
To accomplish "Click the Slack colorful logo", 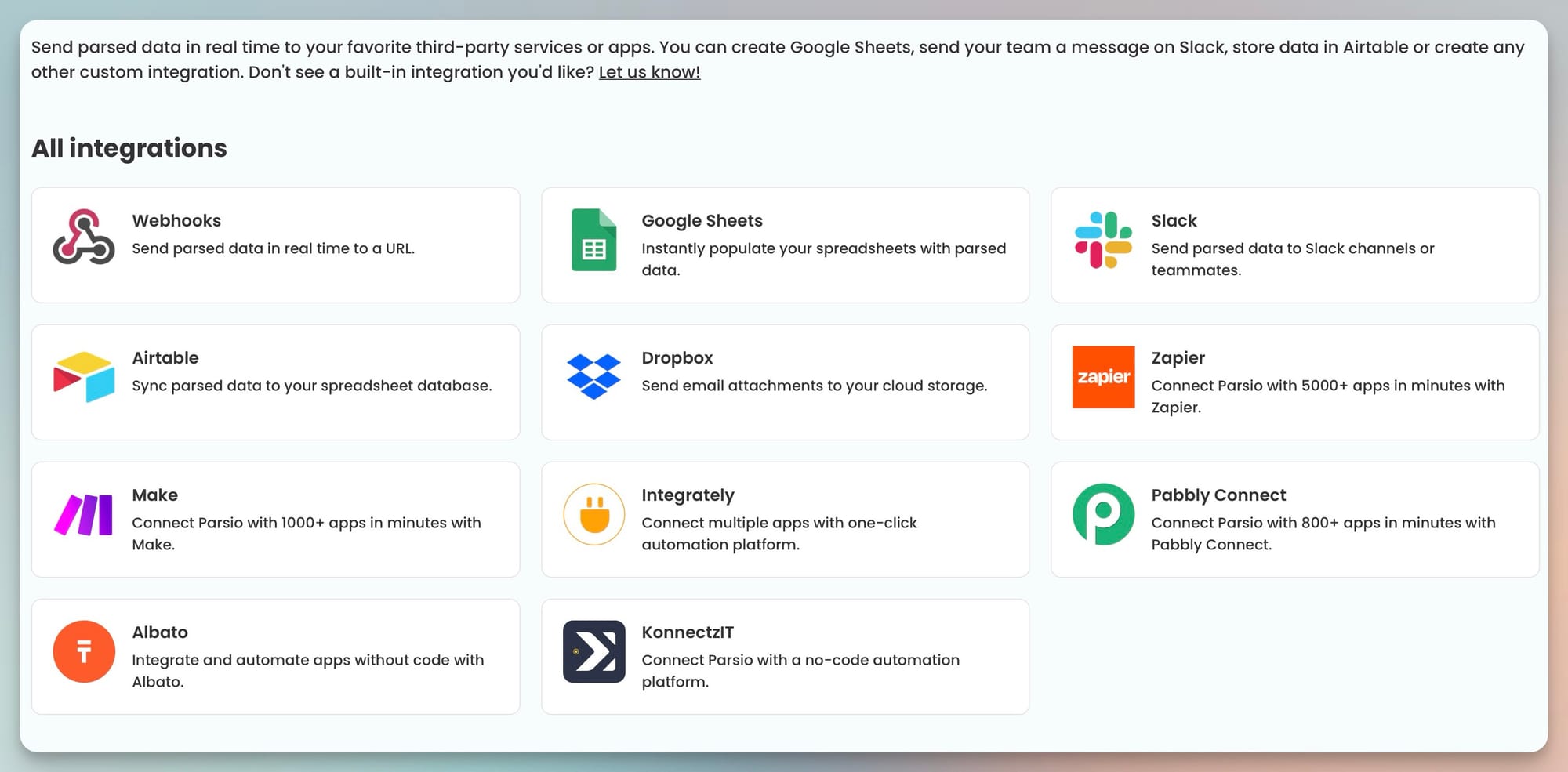I will point(1103,240).
